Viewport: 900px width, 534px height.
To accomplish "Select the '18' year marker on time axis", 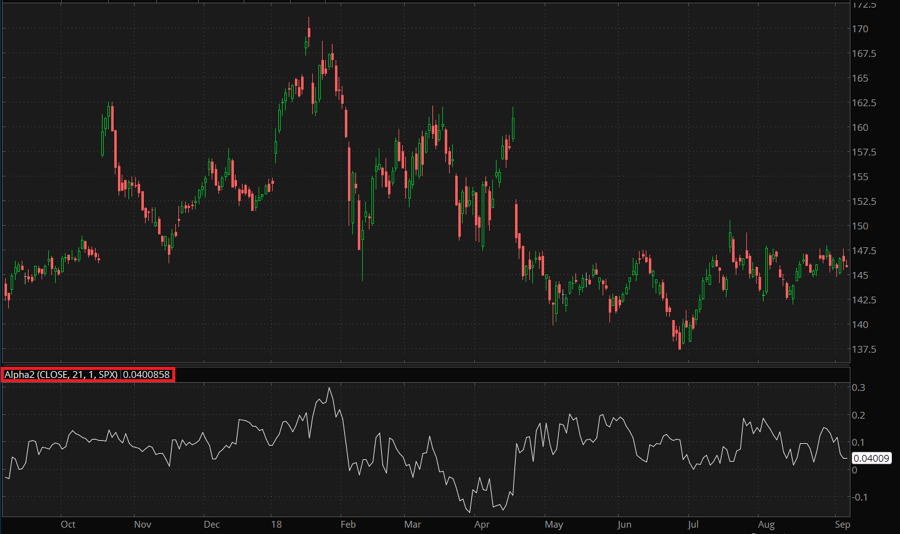I will click(277, 524).
